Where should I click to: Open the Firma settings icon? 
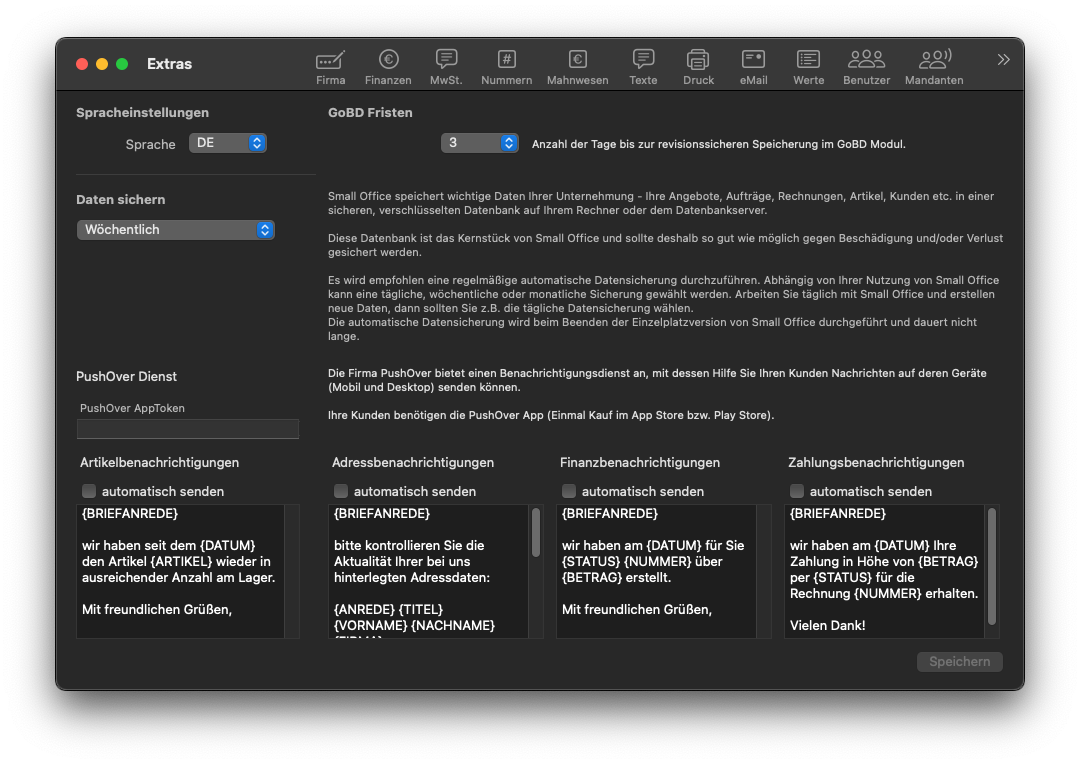click(x=330, y=61)
